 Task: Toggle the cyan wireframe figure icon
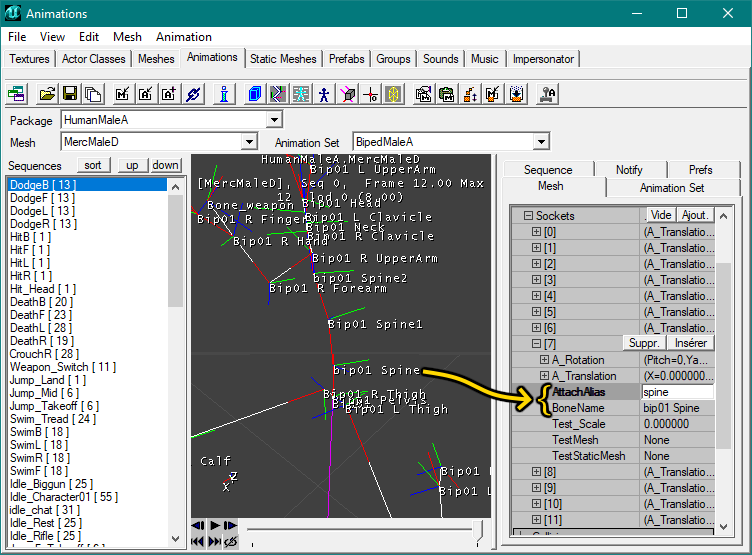click(301, 94)
